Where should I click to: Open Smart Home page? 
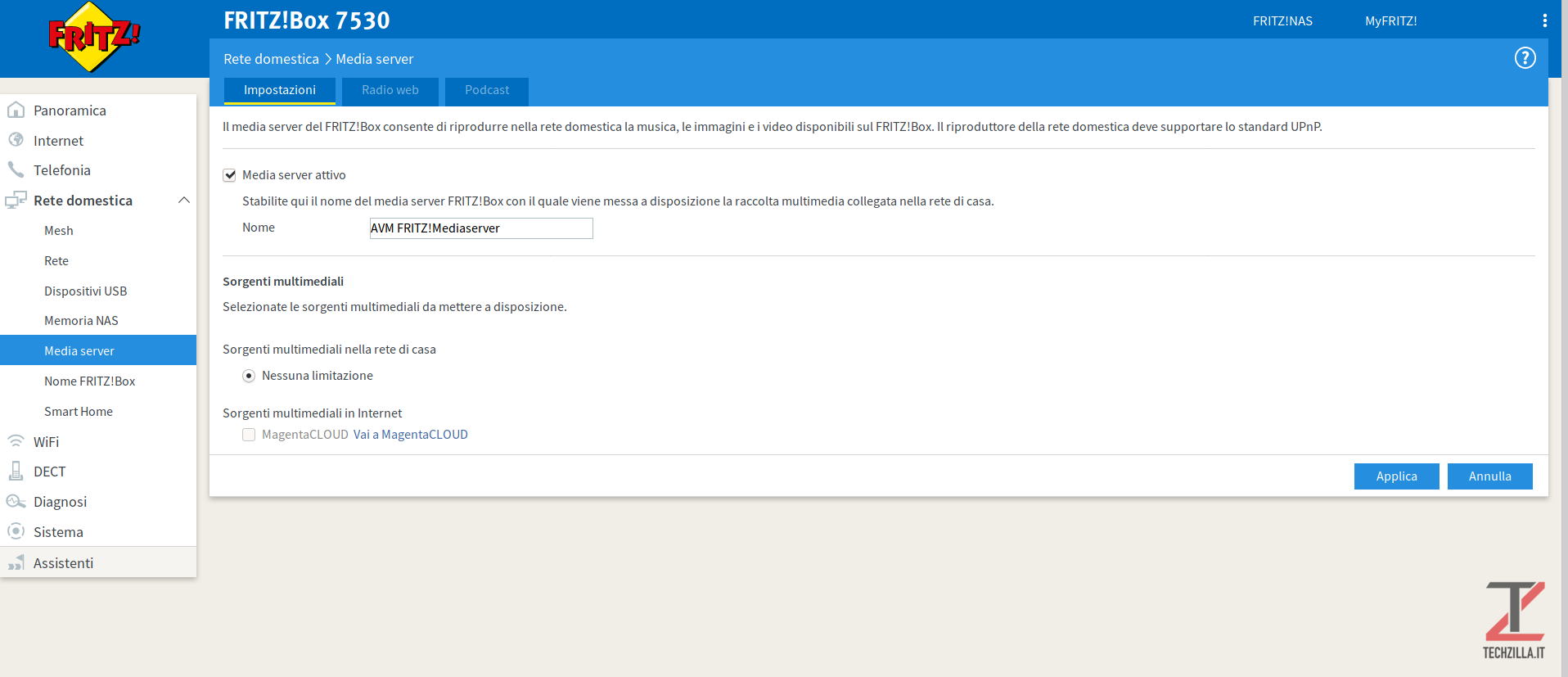(79, 412)
